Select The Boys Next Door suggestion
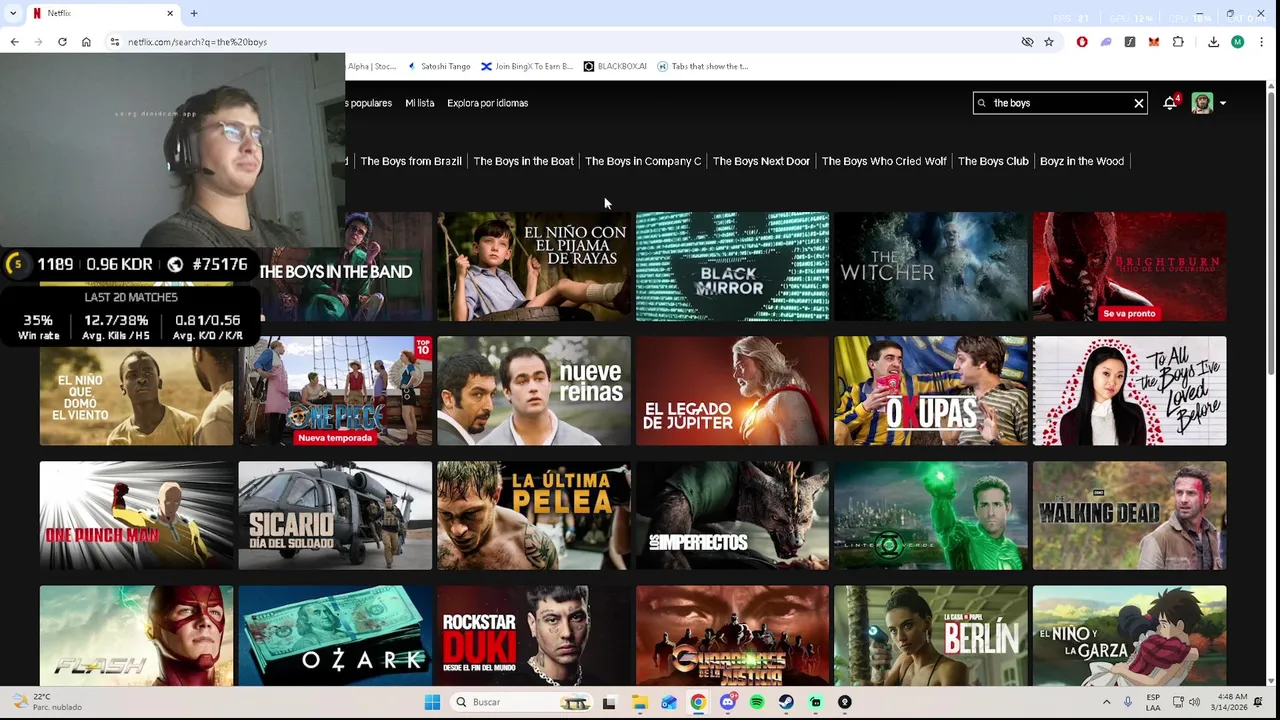Viewport: 1280px width, 720px height. (761, 161)
